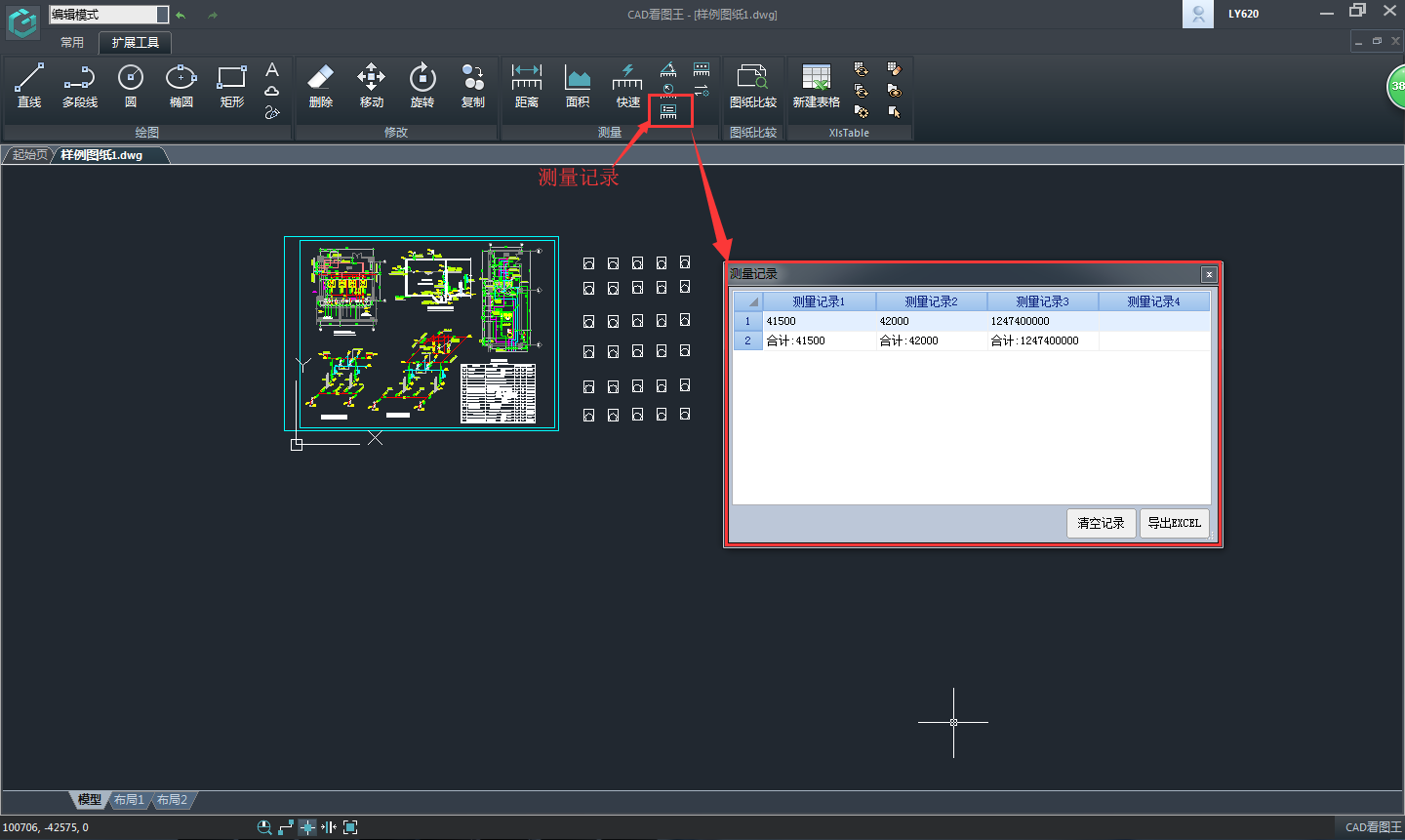Toggle full-screen display in status bar
1405x840 pixels.
coord(350,827)
